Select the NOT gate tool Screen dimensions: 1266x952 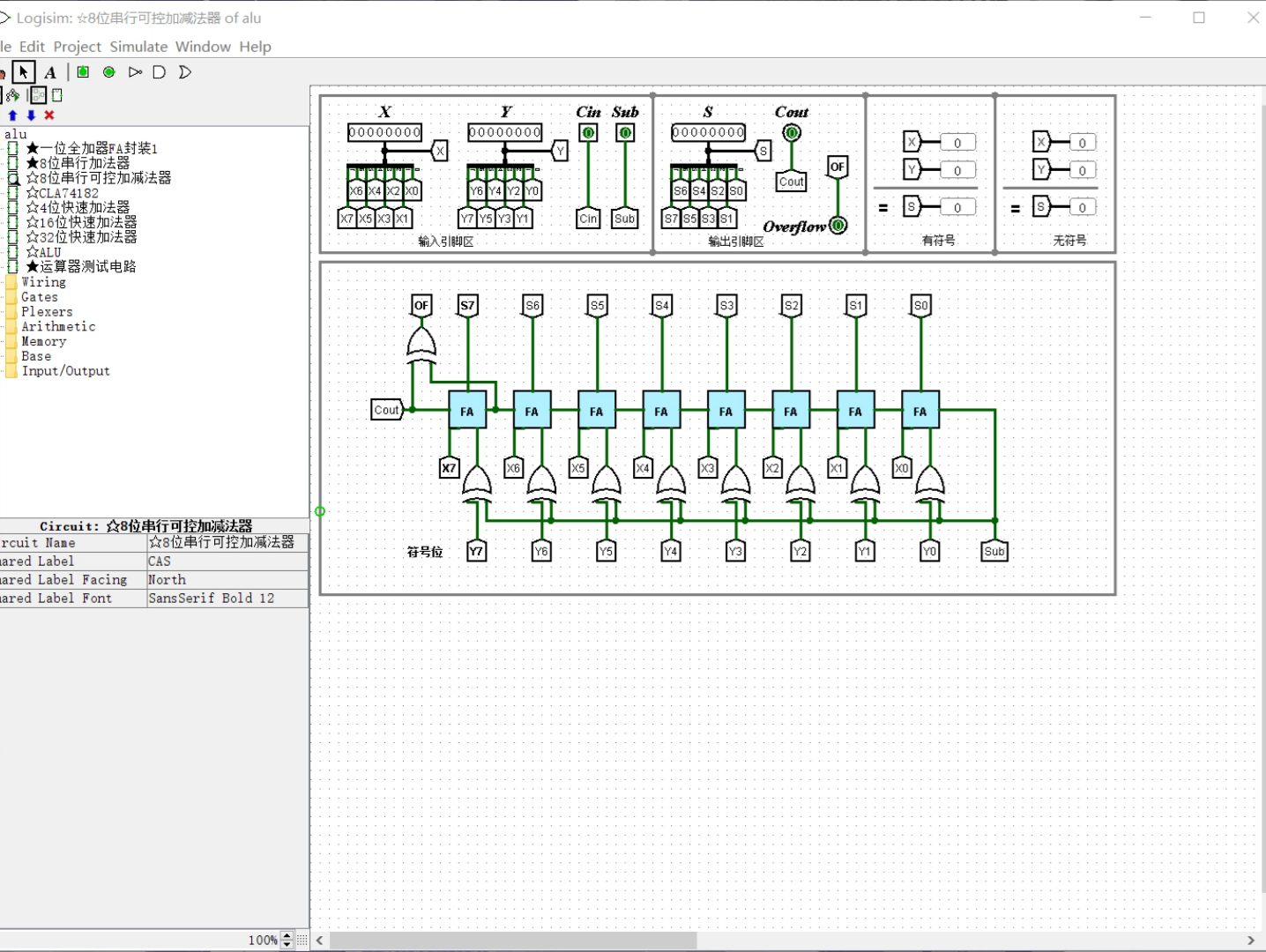coord(135,72)
